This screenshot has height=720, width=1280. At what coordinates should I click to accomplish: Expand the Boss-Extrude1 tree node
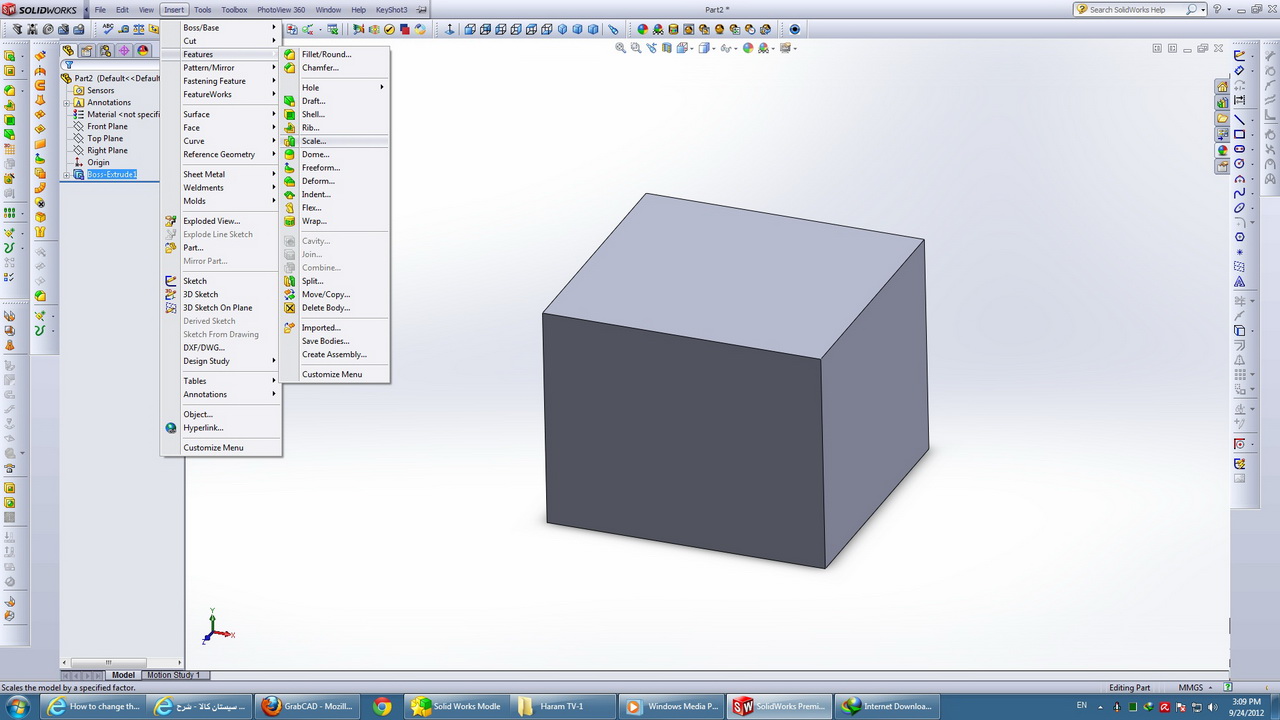[x=66, y=174]
